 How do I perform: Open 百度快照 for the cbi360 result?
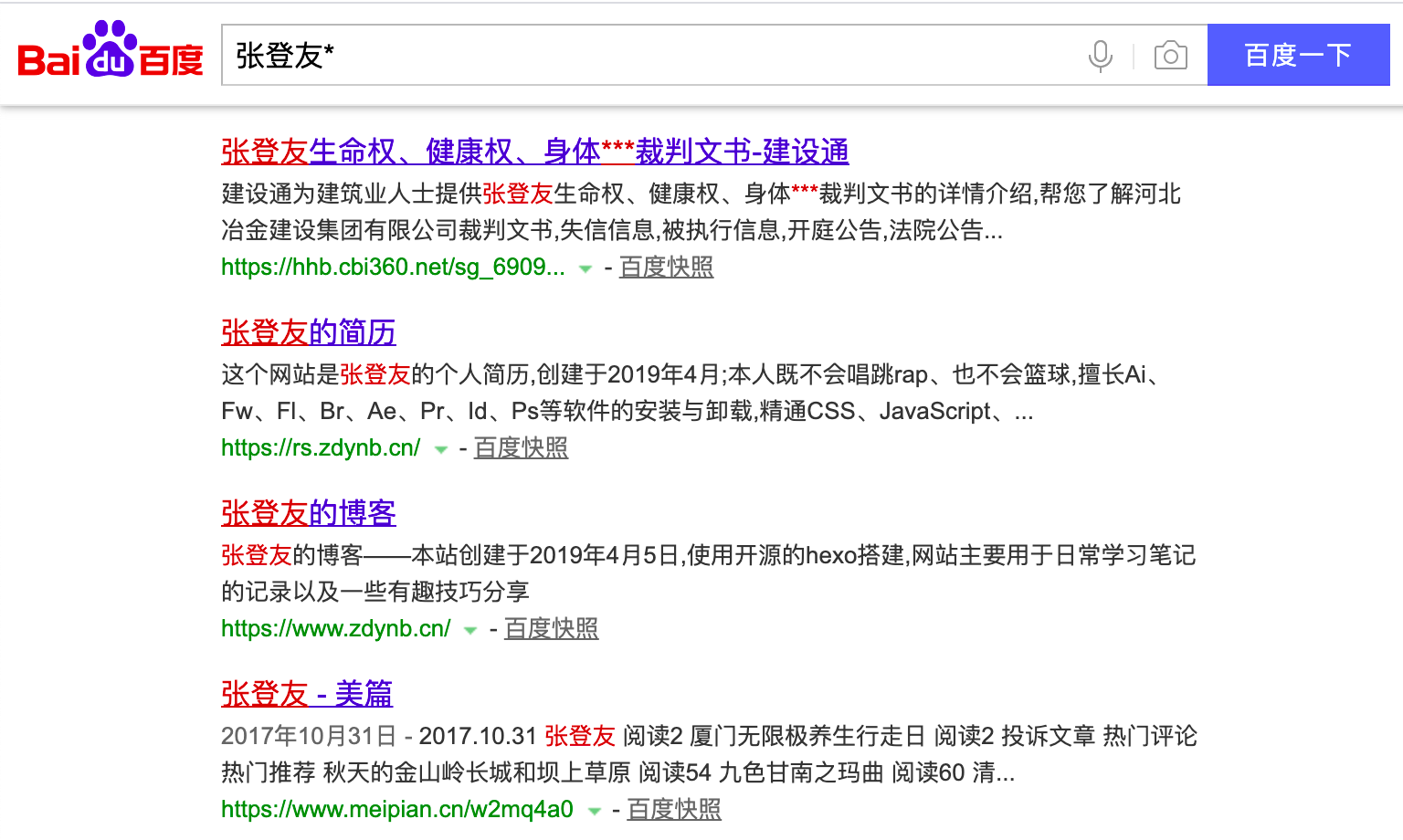[667, 268]
